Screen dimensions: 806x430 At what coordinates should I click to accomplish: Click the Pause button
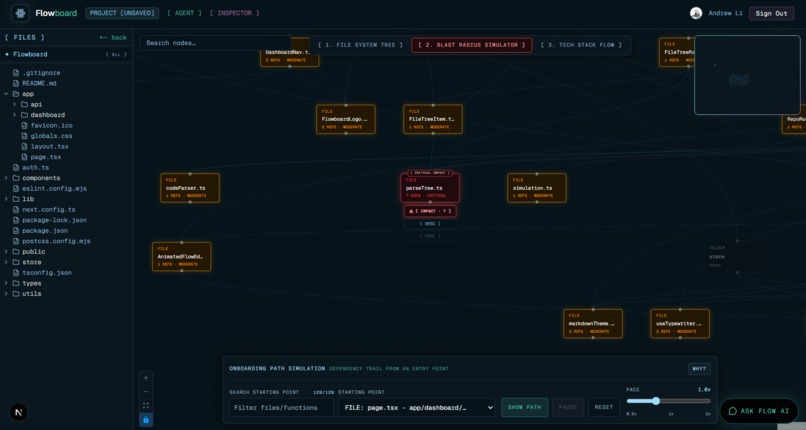click(x=568, y=407)
